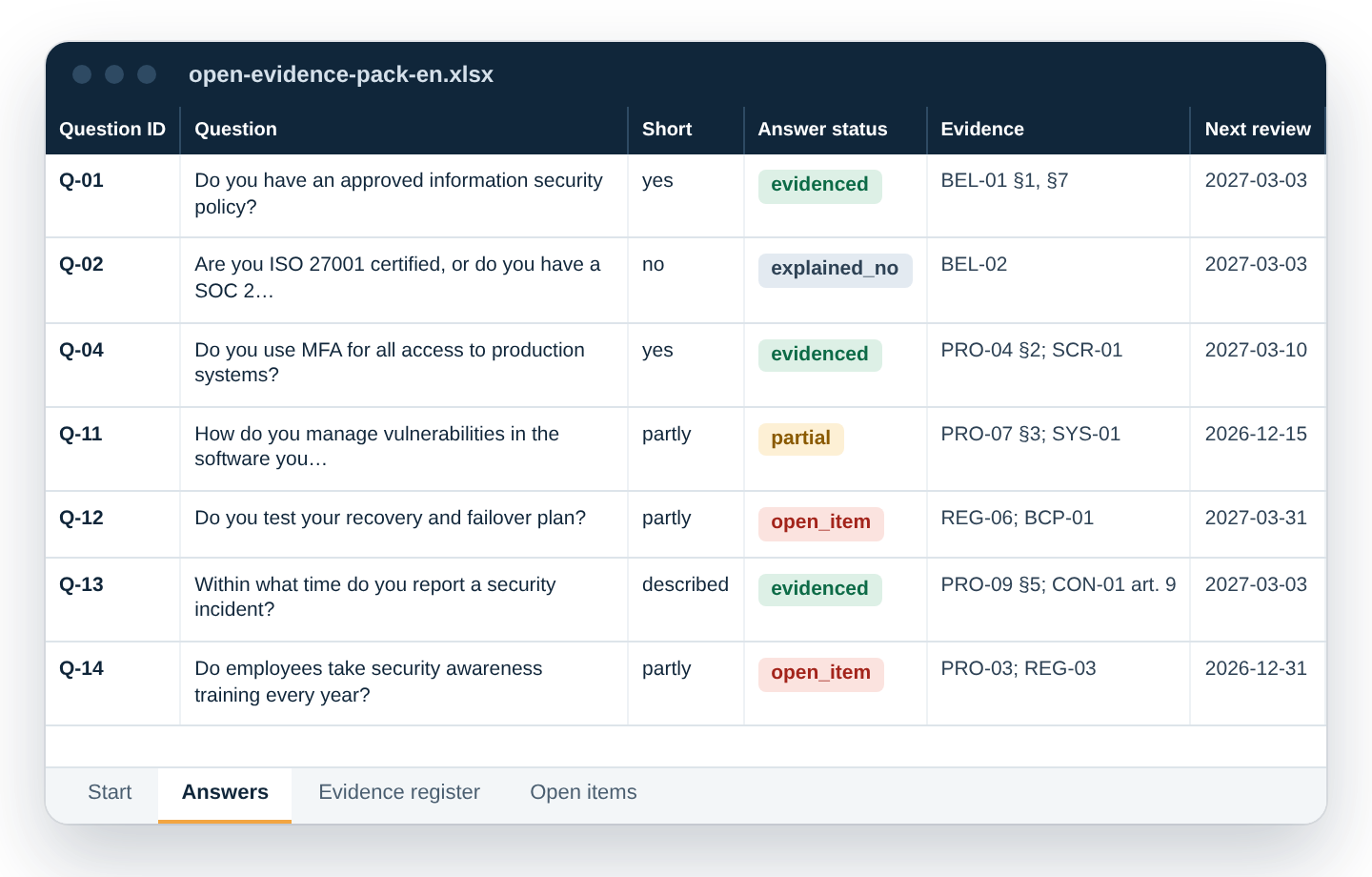
Task: Click the evidenced badge in row Q-04
Action: (x=819, y=356)
